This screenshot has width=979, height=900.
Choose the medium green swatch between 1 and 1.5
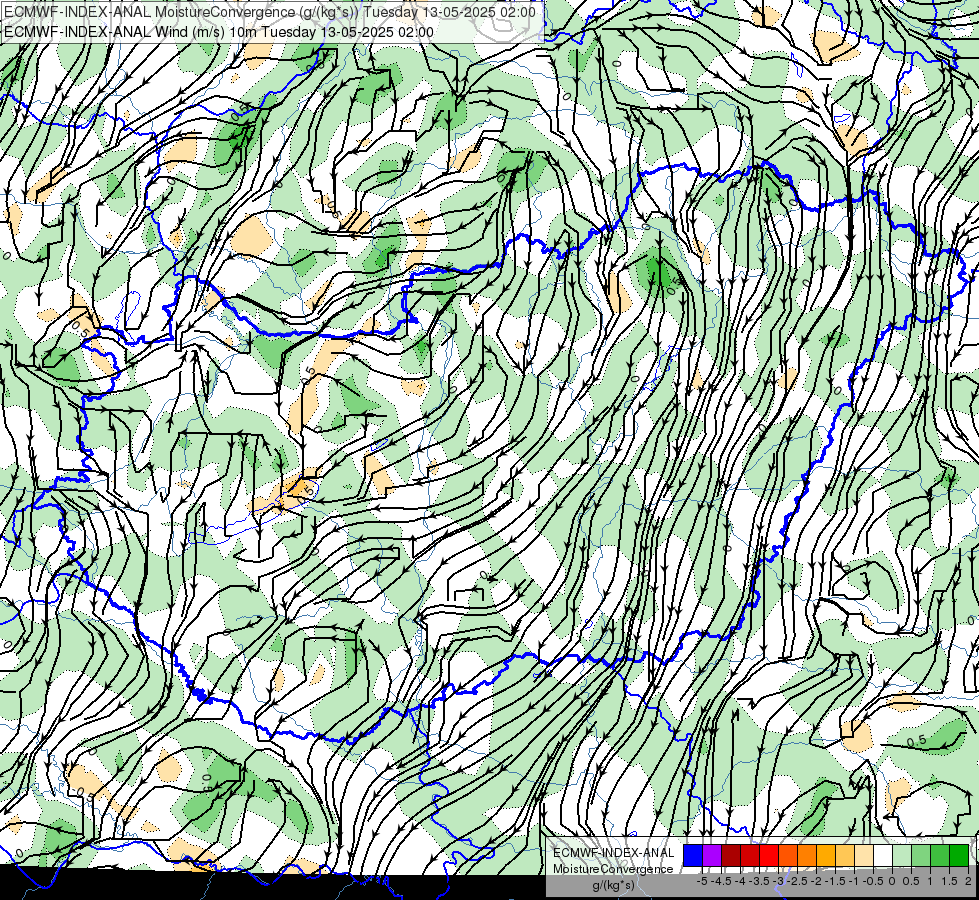(940, 855)
